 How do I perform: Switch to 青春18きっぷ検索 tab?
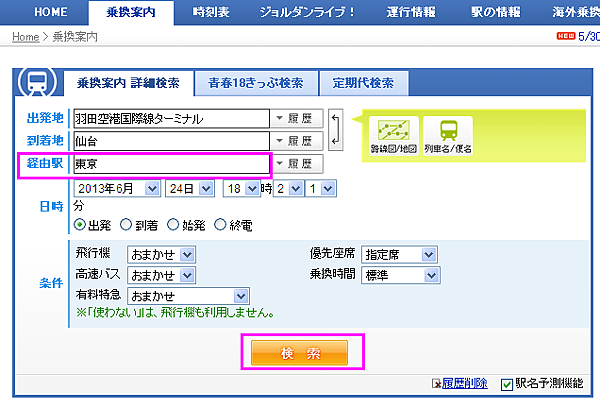[256, 83]
